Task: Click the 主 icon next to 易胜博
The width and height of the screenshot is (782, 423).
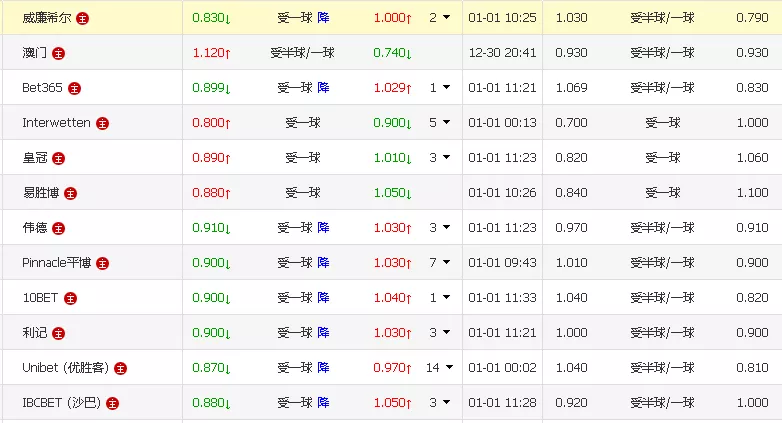Action: click(x=70, y=193)
